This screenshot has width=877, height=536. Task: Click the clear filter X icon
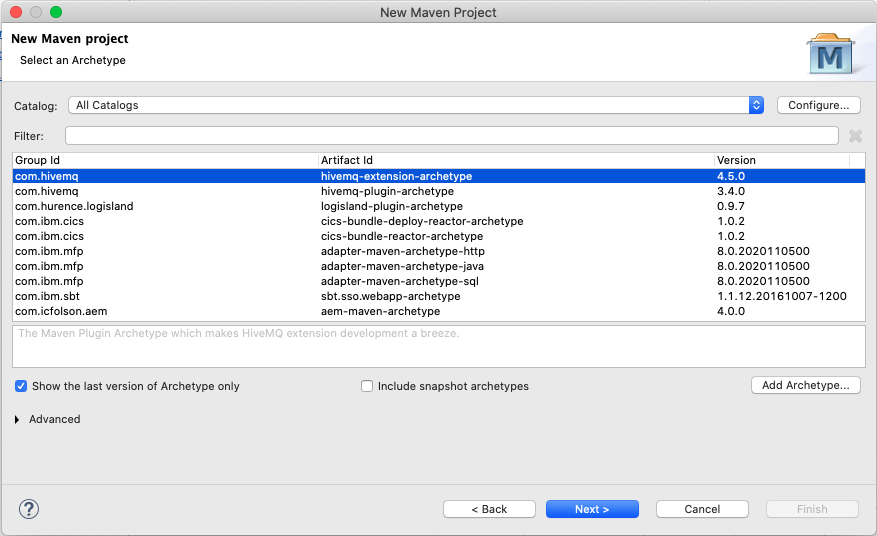(855, 136)
